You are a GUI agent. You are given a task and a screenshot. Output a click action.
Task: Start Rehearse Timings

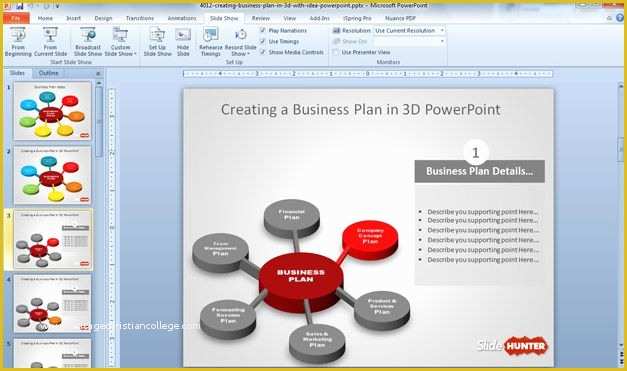(210, 42)
